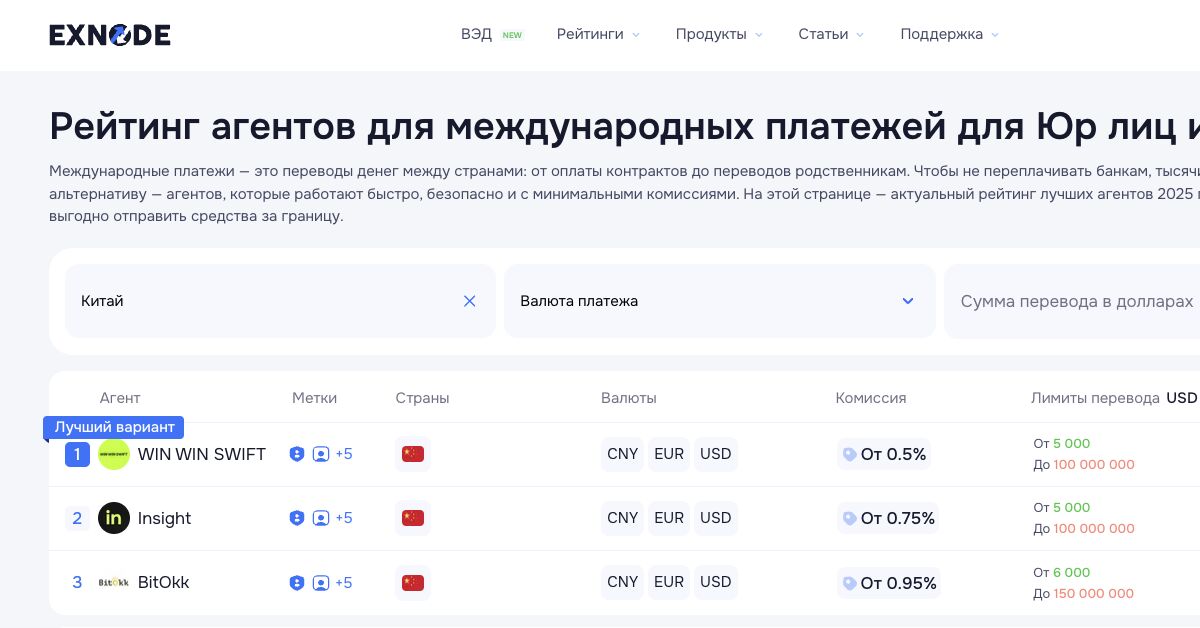Open the ВЭД section link
Screen dimensions: 1200x628
pyautogui.click(x=477, y=34)
